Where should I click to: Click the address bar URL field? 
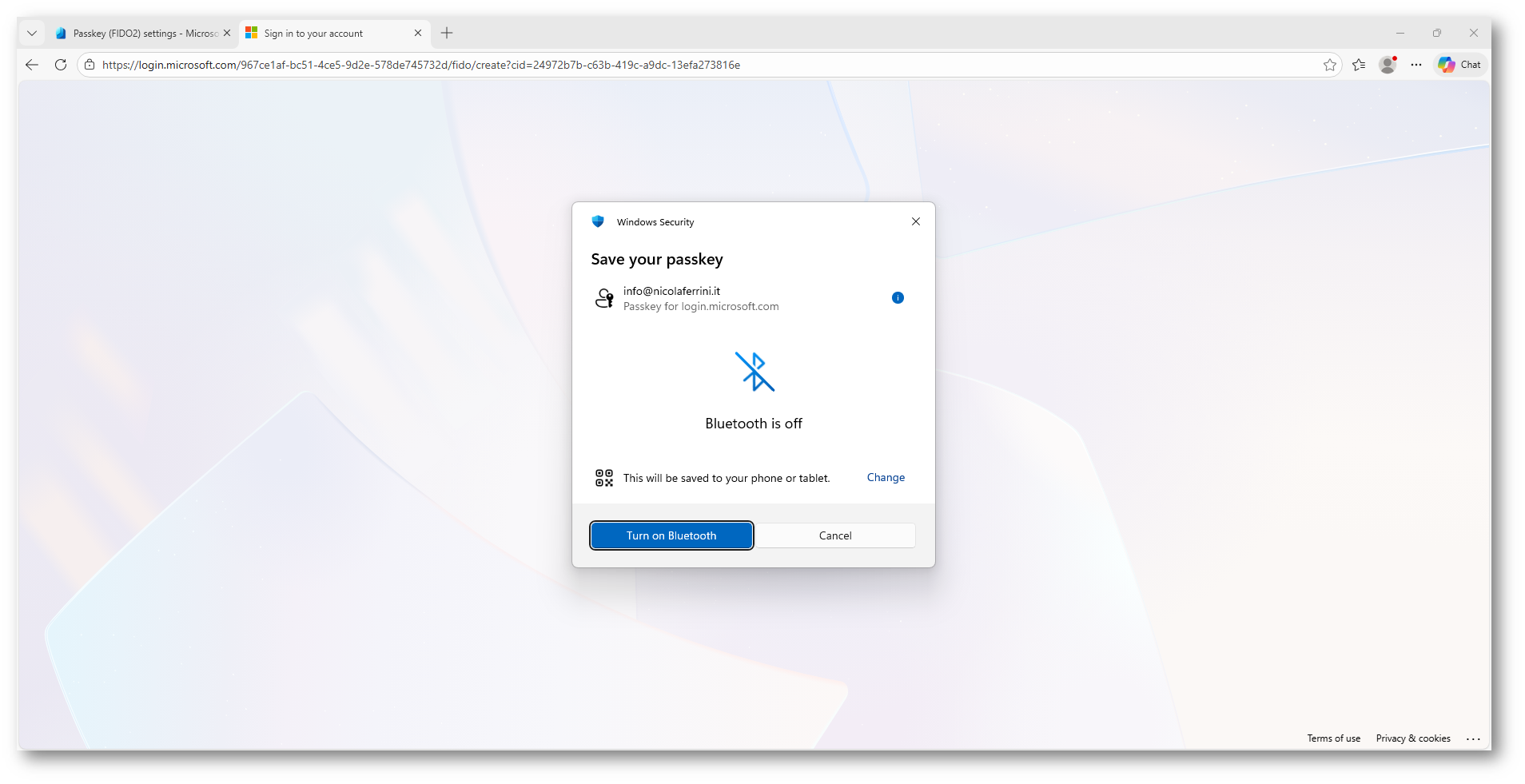(703, 65)
